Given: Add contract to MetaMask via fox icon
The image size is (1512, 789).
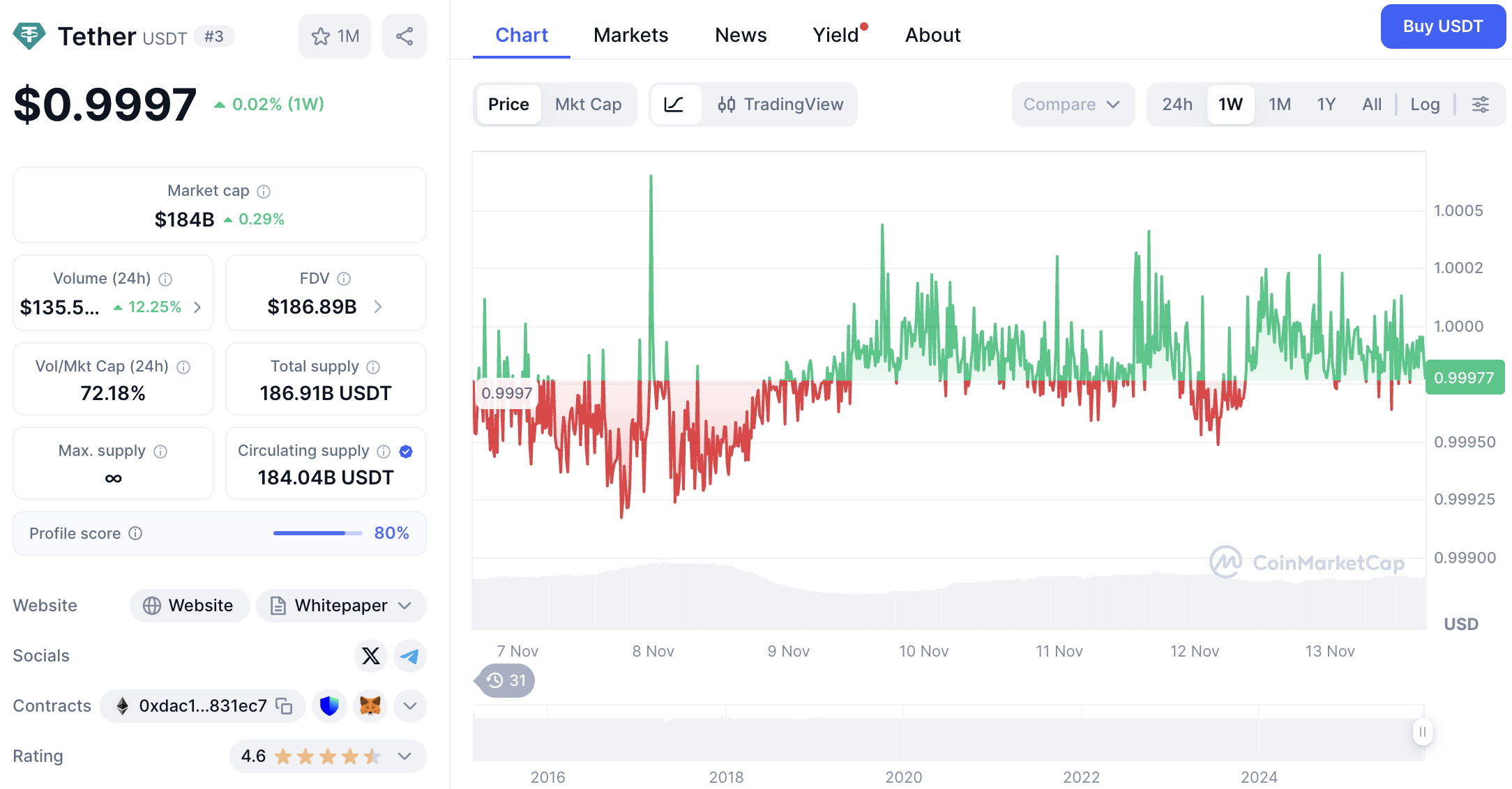Looking at the screenshot, I should pyautogui.click(x=370, y=705).
